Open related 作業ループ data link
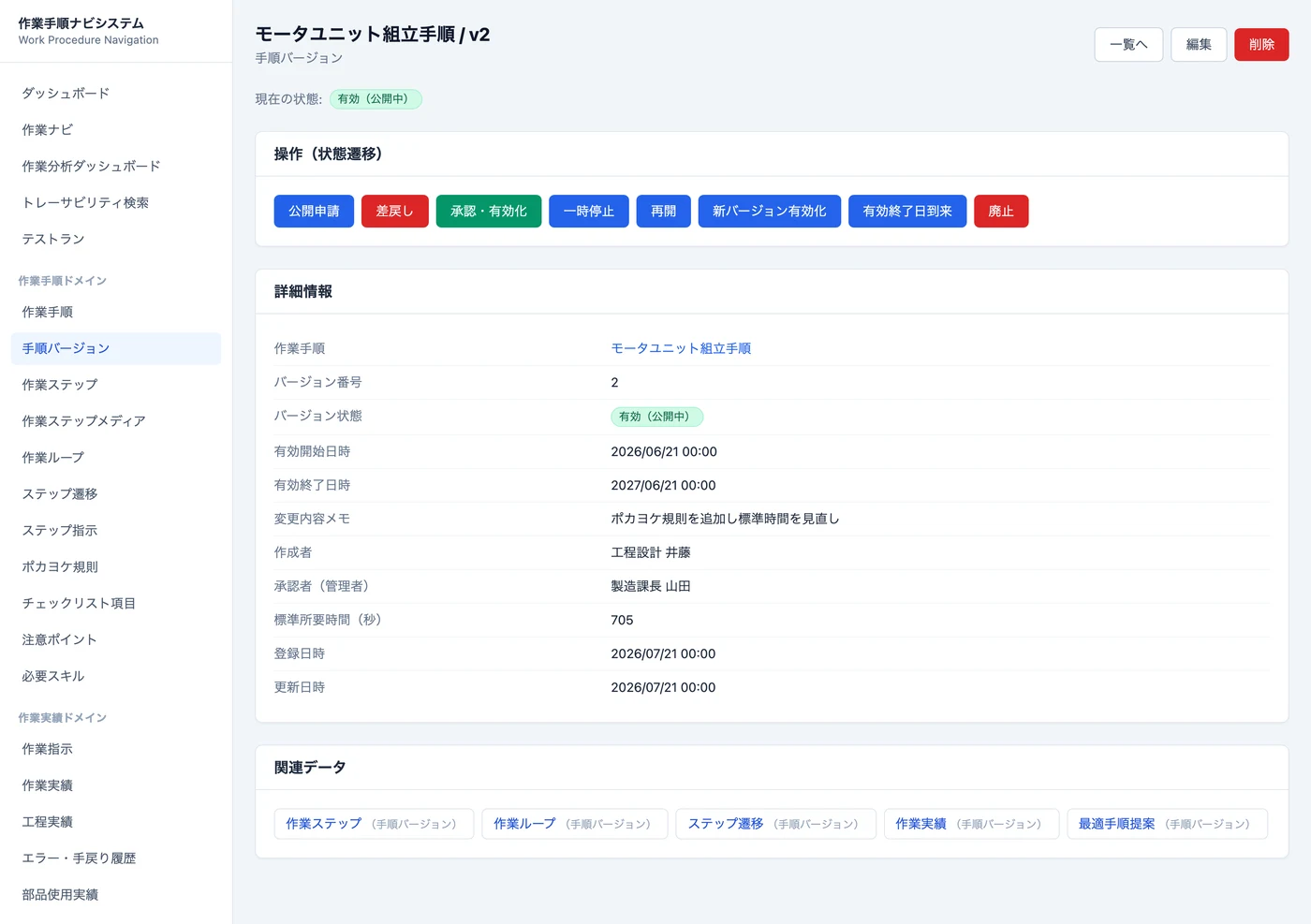 click(575, 824)
